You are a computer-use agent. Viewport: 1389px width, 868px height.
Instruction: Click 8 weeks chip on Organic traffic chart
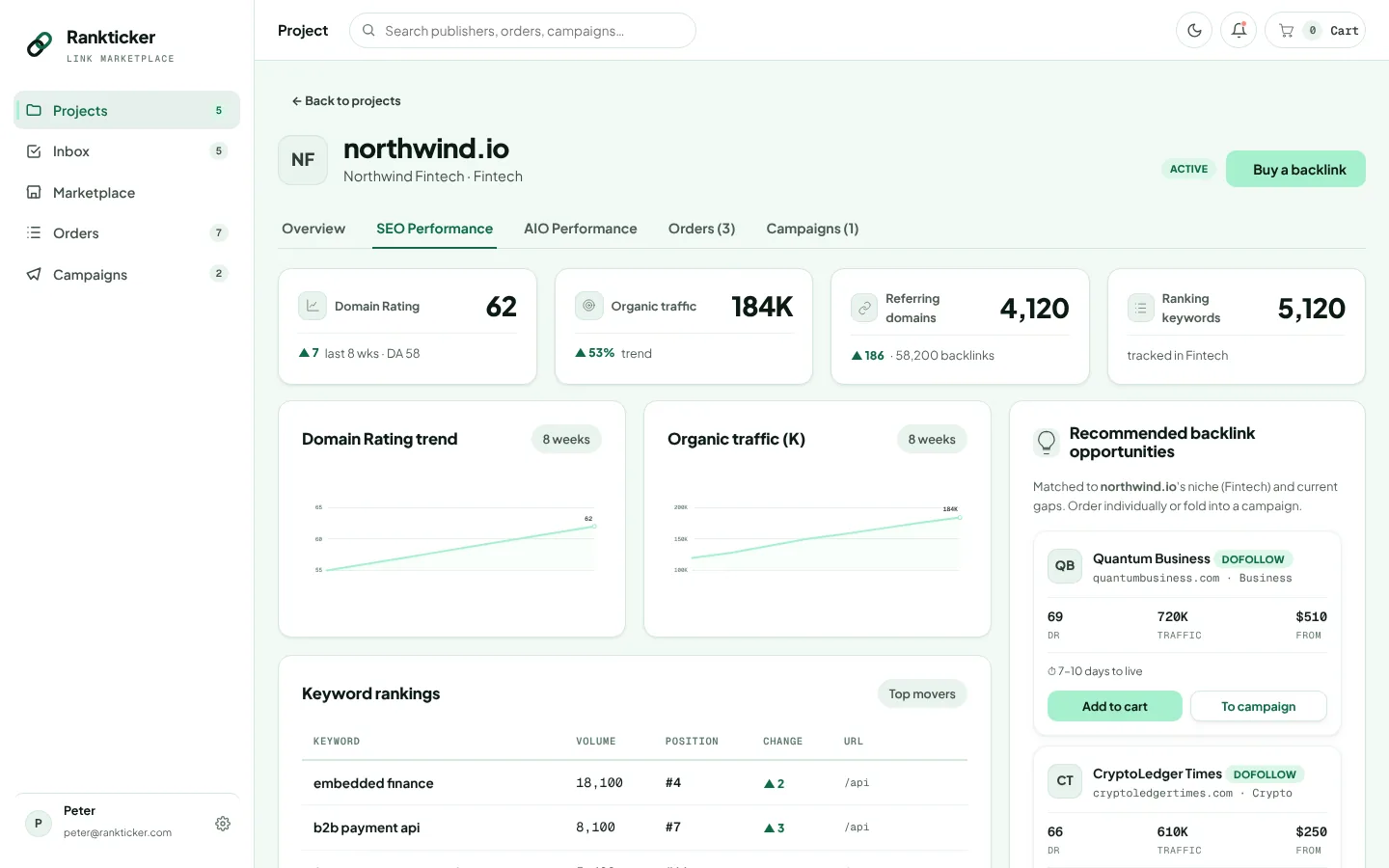pos(932,439)
